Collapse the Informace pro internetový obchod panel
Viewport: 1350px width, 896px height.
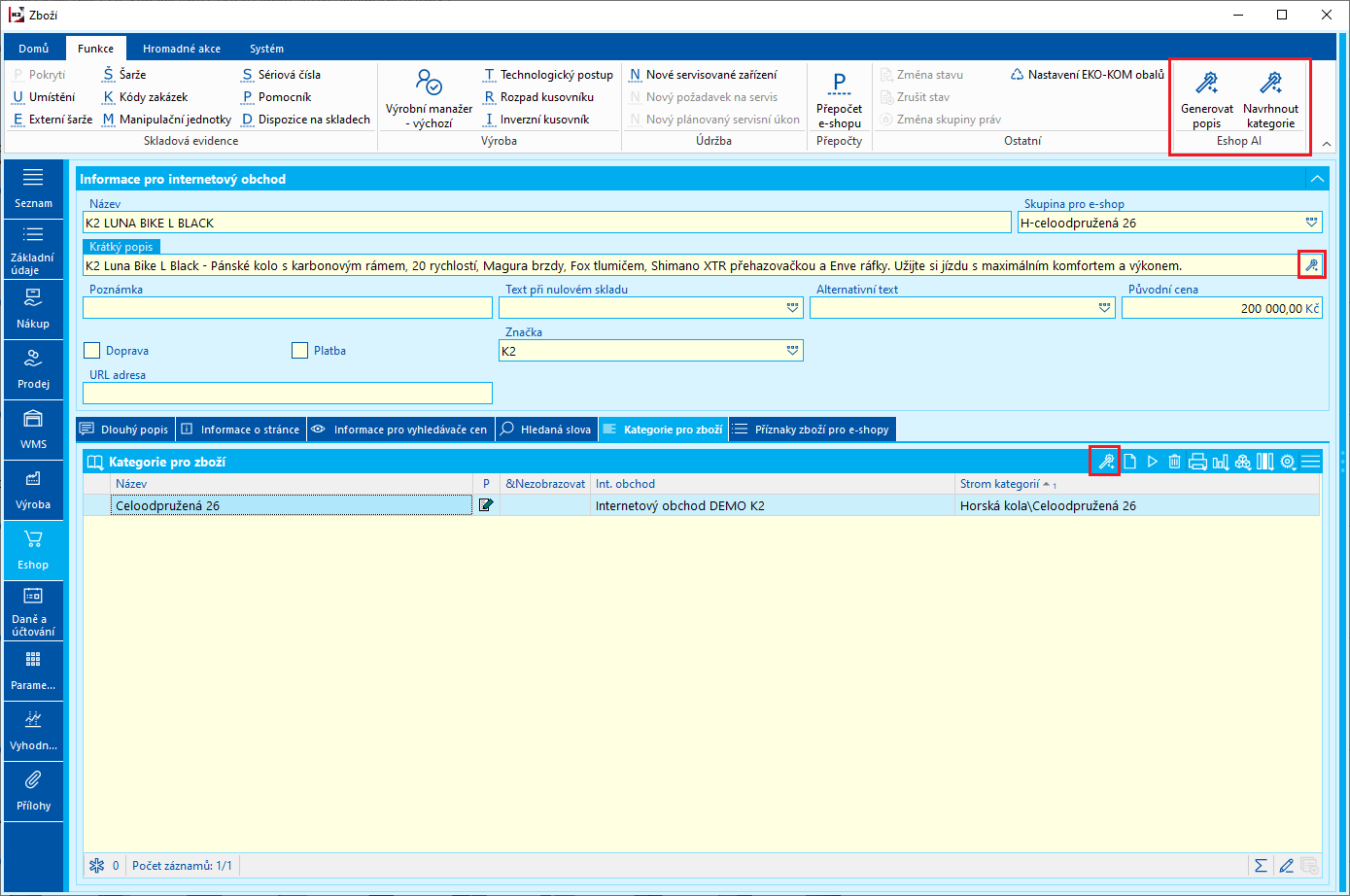pyautogui.click(x=1316, y=179)
